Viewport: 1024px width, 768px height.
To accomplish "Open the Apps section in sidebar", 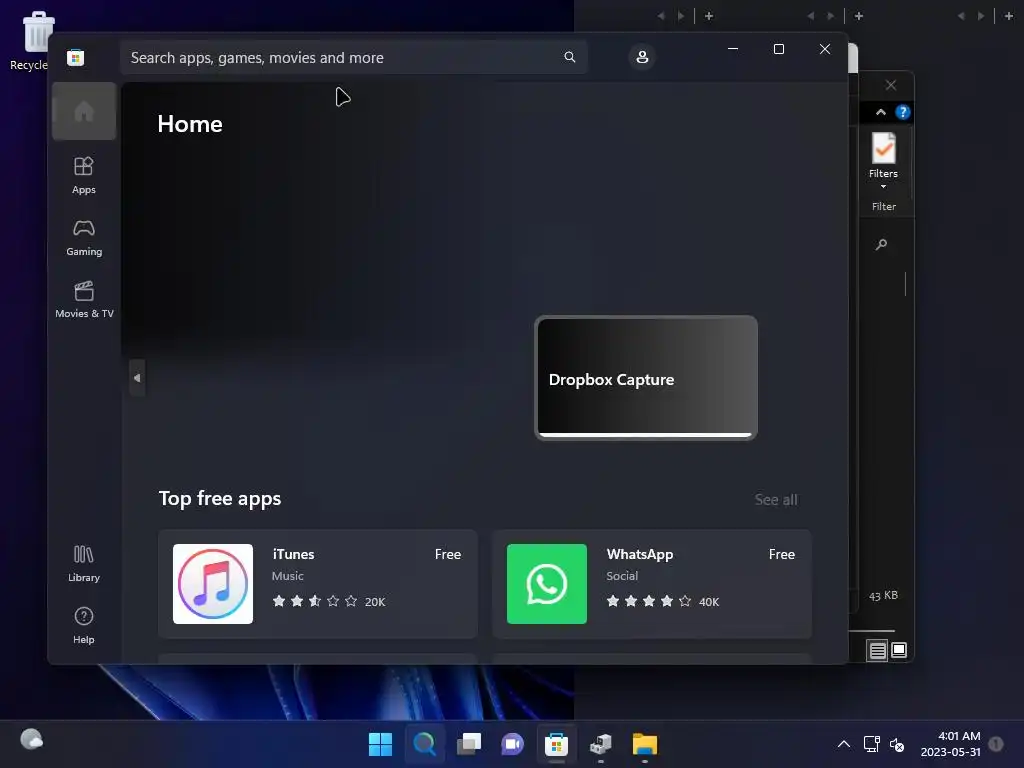I will (x=84, y=175).
